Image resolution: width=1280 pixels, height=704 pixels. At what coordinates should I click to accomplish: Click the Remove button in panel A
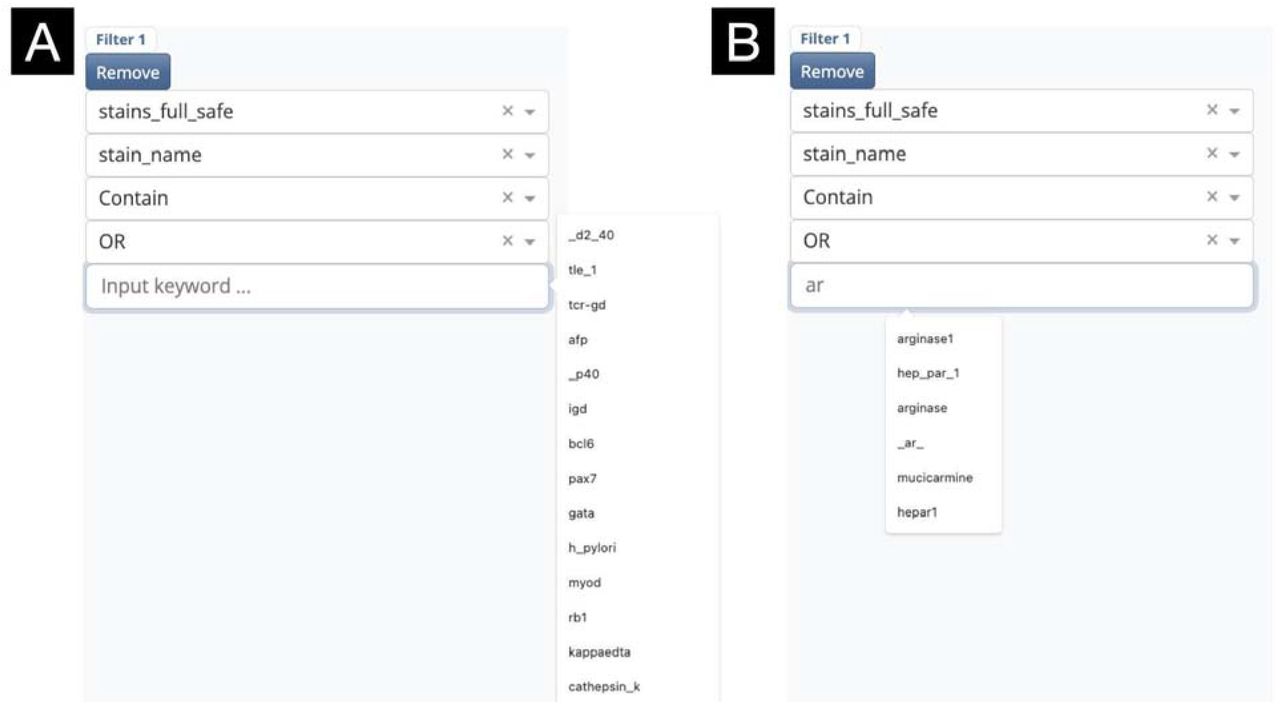(x=128, y=72)
